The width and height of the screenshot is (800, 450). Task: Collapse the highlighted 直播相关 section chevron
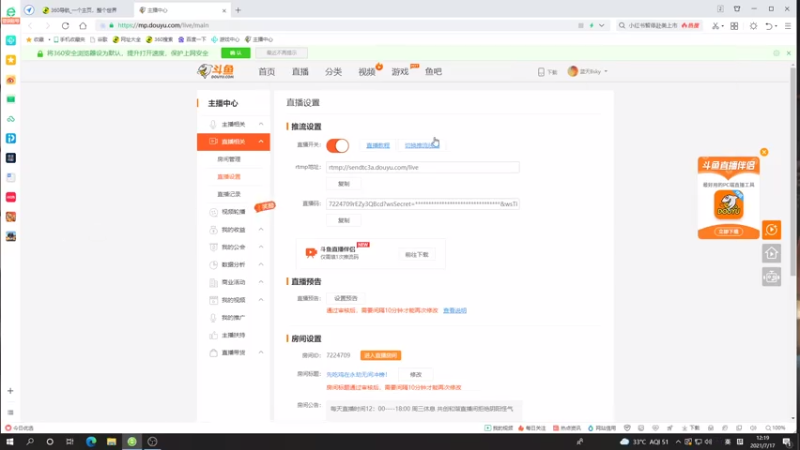click(261, 141)
